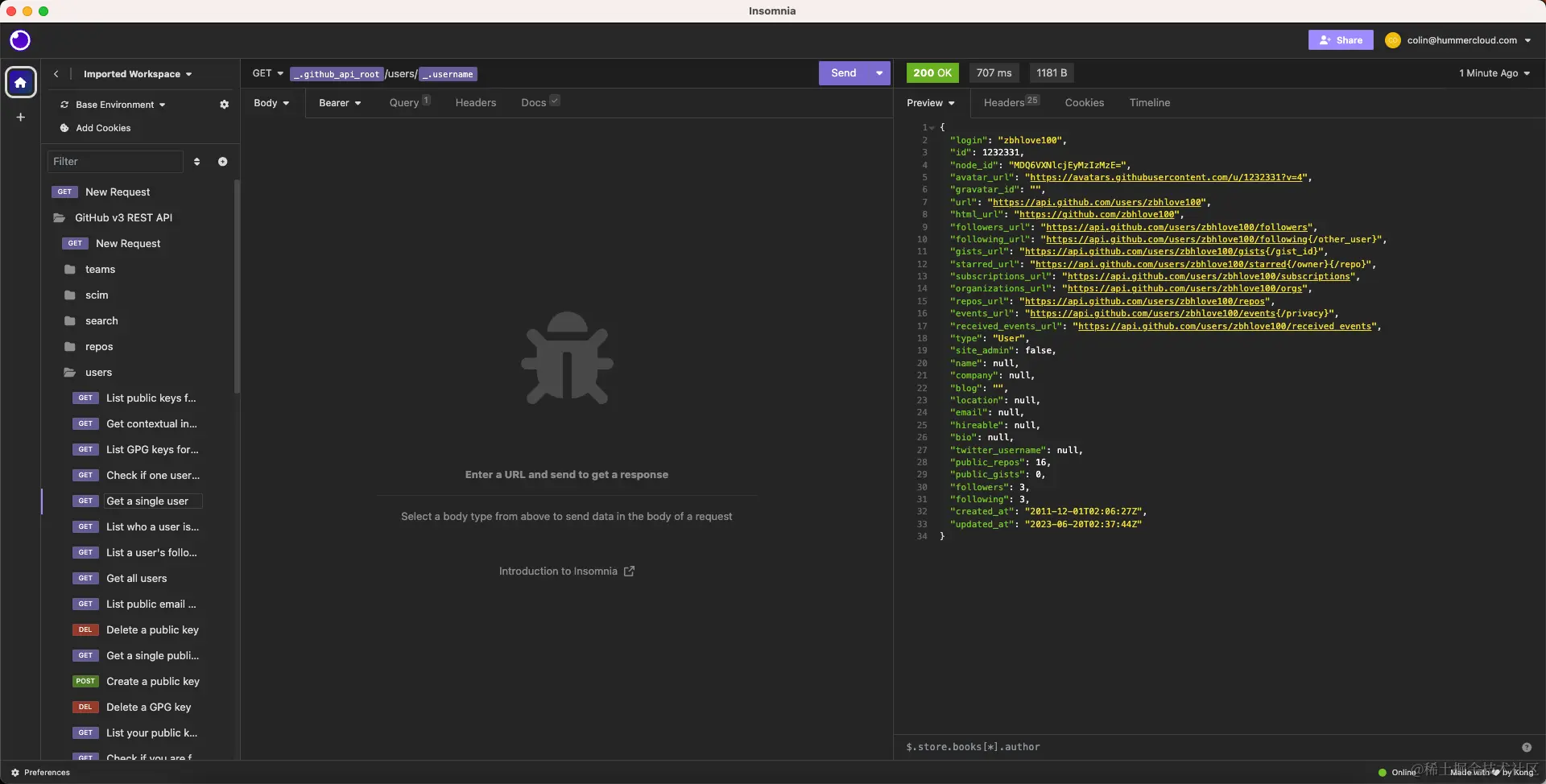The height and width of the screenshot is (784, 1546).
Task: Click the _.username variable tag in URL
Action: (x=449, y=74)
